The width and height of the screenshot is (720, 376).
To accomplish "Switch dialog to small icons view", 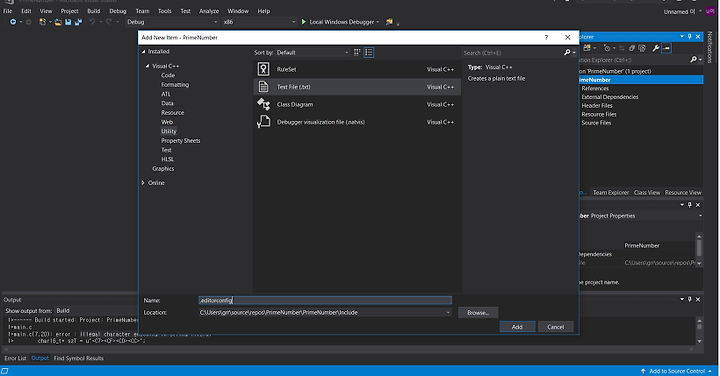I will 357,52.
